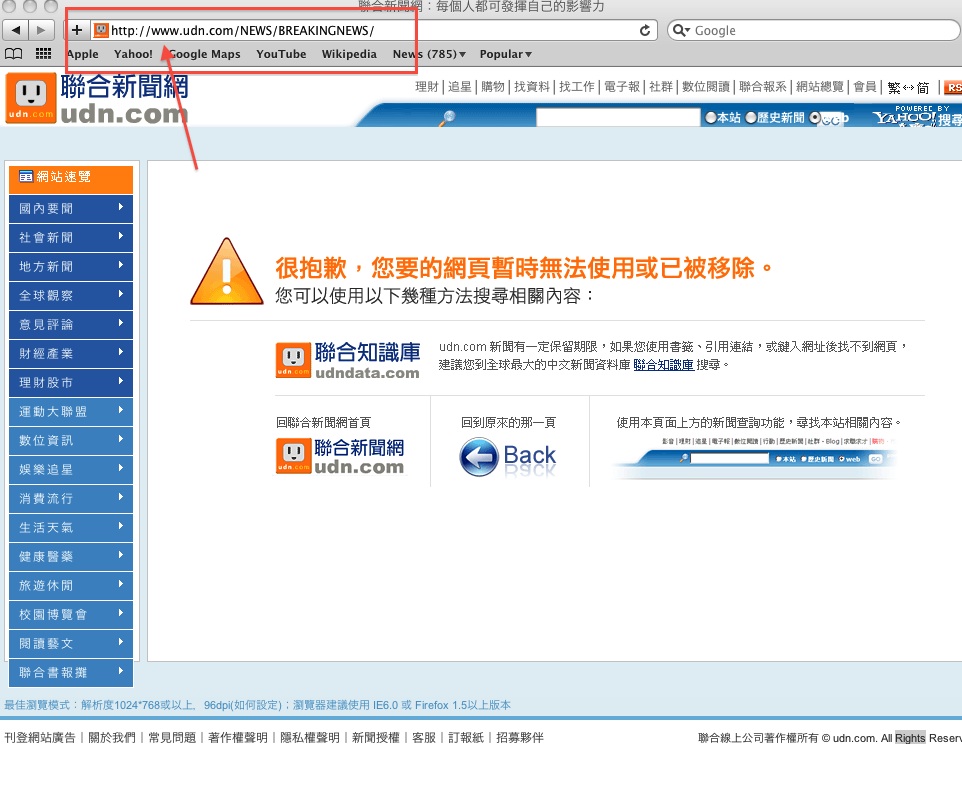Viewport: 962px width, 789px height.
Task: Click the Google search field
Action: (x=814, y=30)
